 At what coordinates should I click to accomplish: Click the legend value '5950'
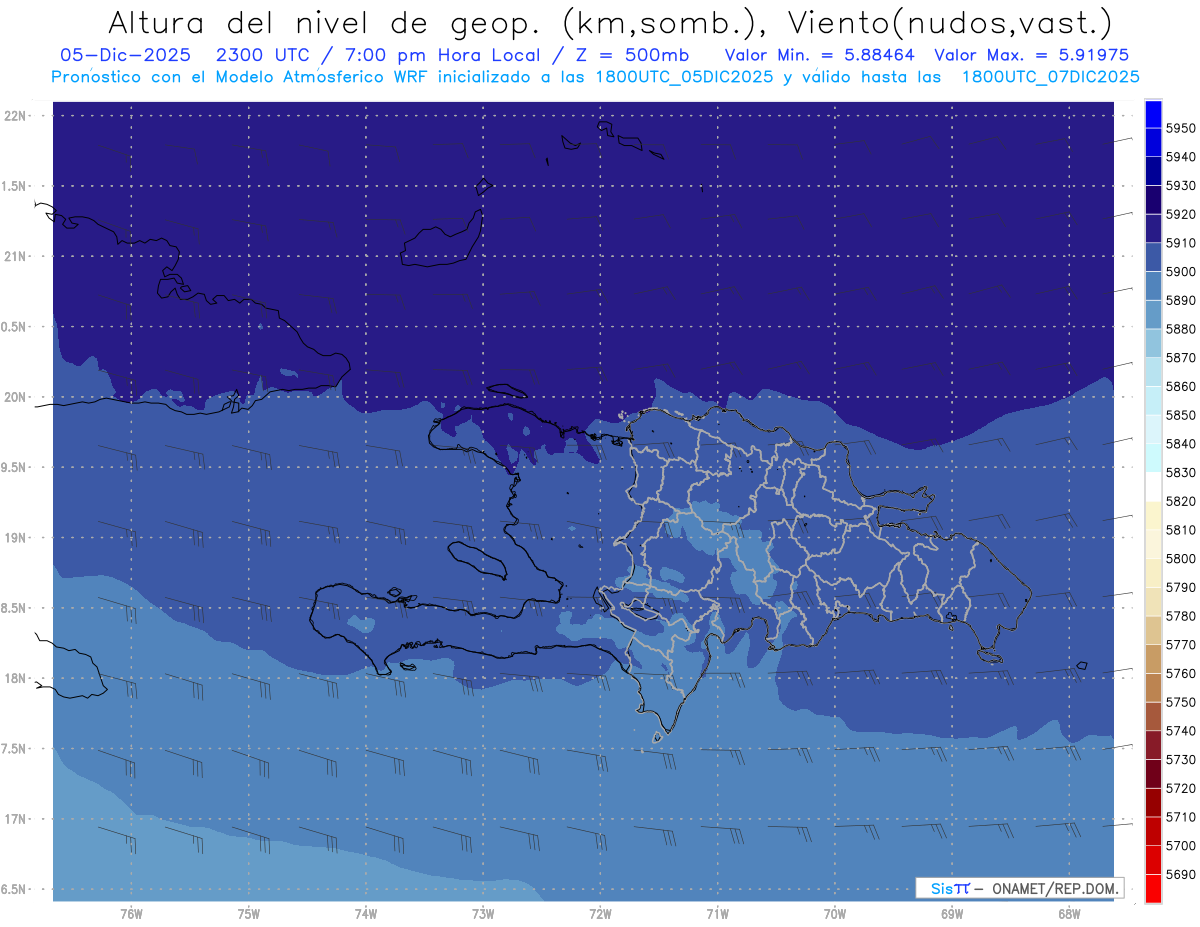[x=1180, y=128]
